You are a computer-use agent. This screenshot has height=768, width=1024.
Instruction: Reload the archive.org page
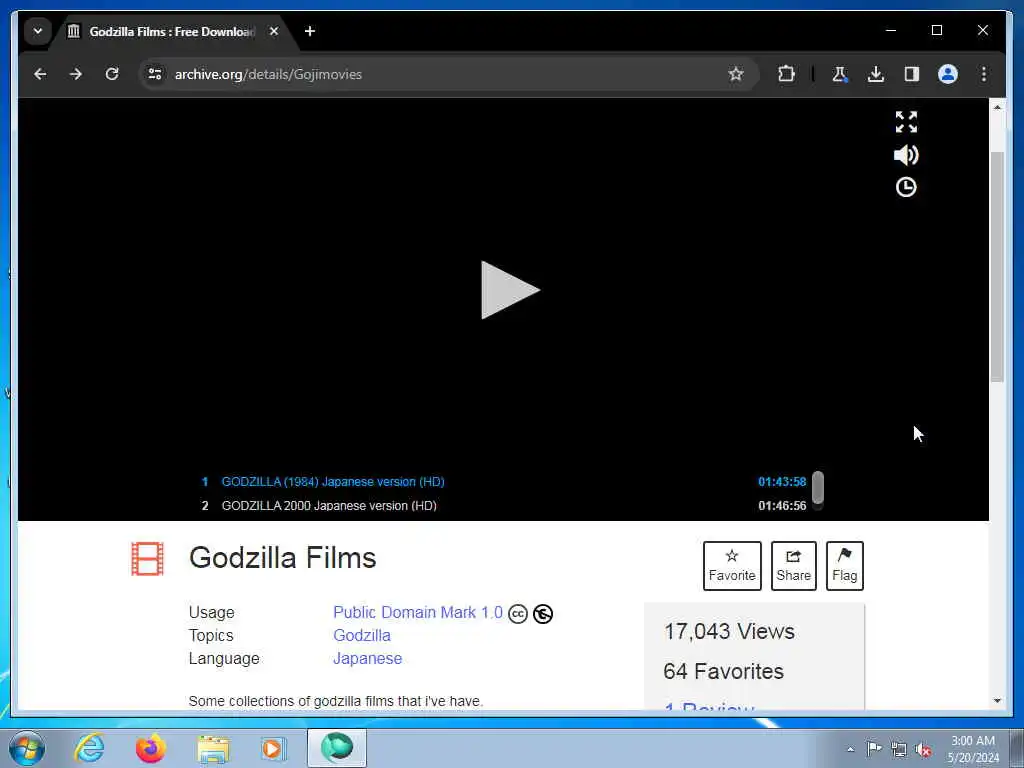point(112,74)
